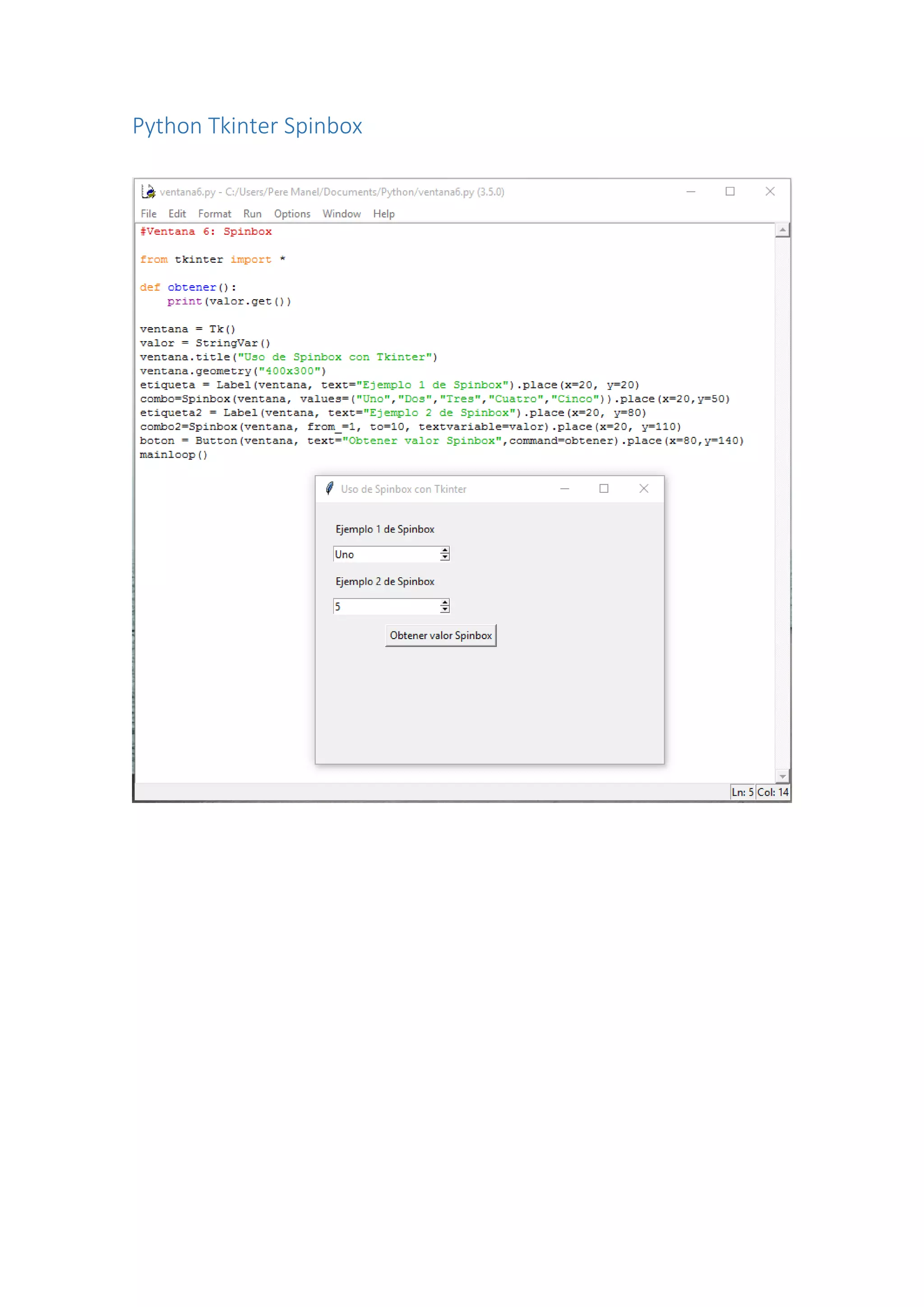The width and height of the screenshot is (924, 1307).
Task: Open the Run menu
Action: 252,213
